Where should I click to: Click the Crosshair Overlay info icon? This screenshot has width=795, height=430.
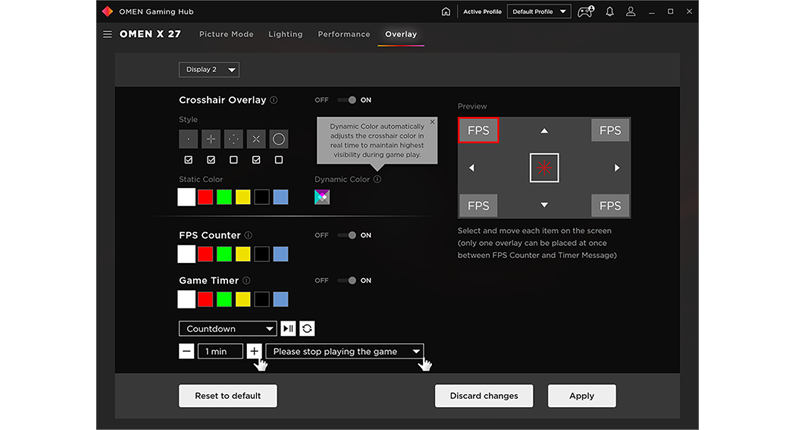click(274, 100)
